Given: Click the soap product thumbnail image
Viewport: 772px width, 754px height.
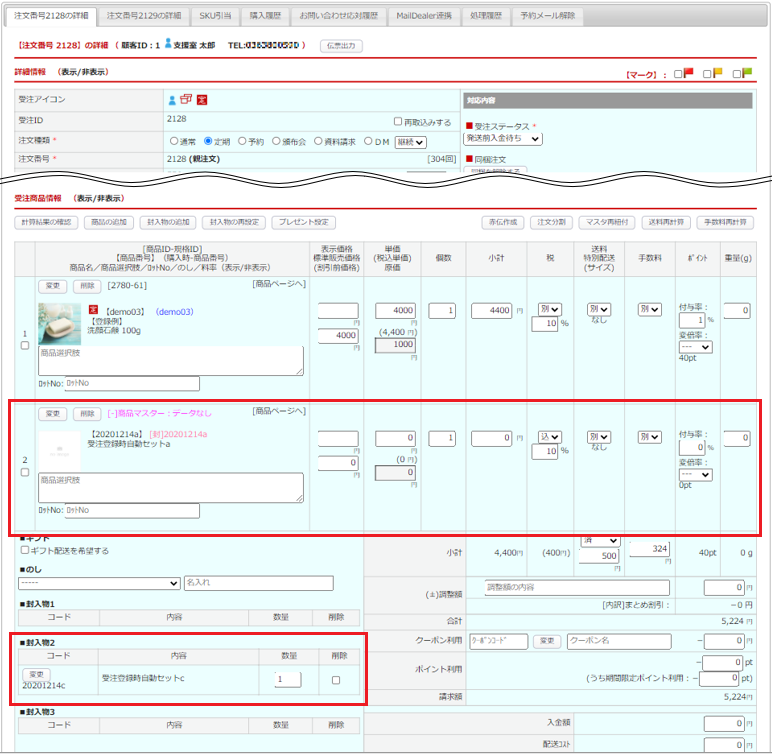Looking at the screenshot, I should [59, 324].
